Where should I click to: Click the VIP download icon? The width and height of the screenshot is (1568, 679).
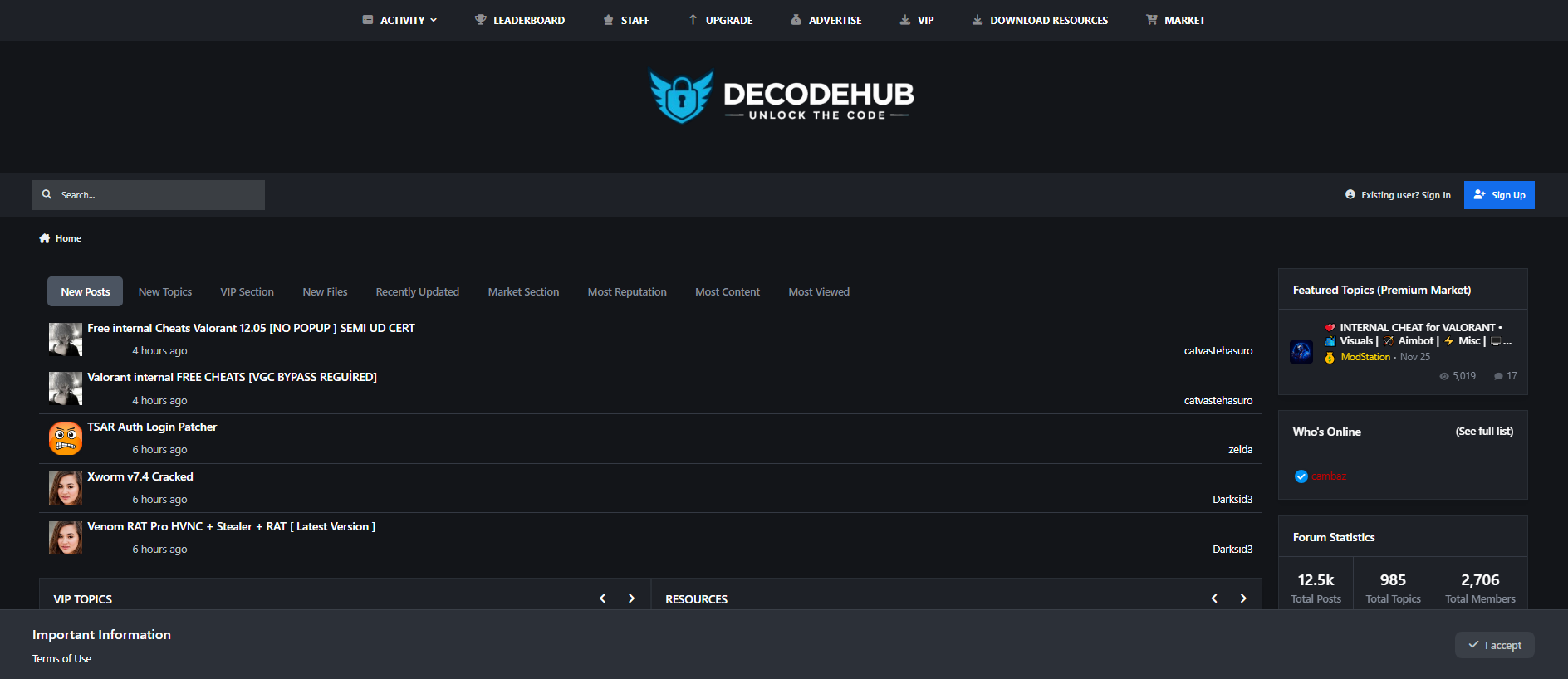click(905, 20)
